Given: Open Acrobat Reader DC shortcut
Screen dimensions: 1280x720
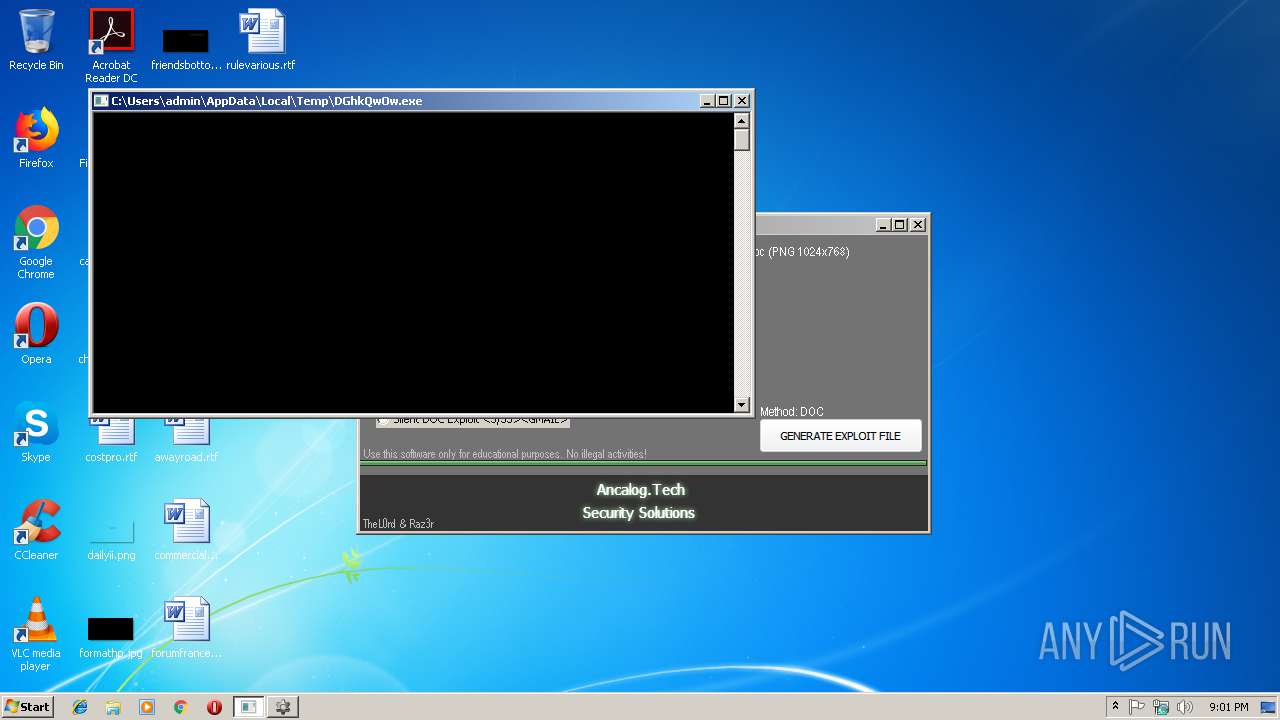Looking at the screenshot, I should (x=111, y=46).
